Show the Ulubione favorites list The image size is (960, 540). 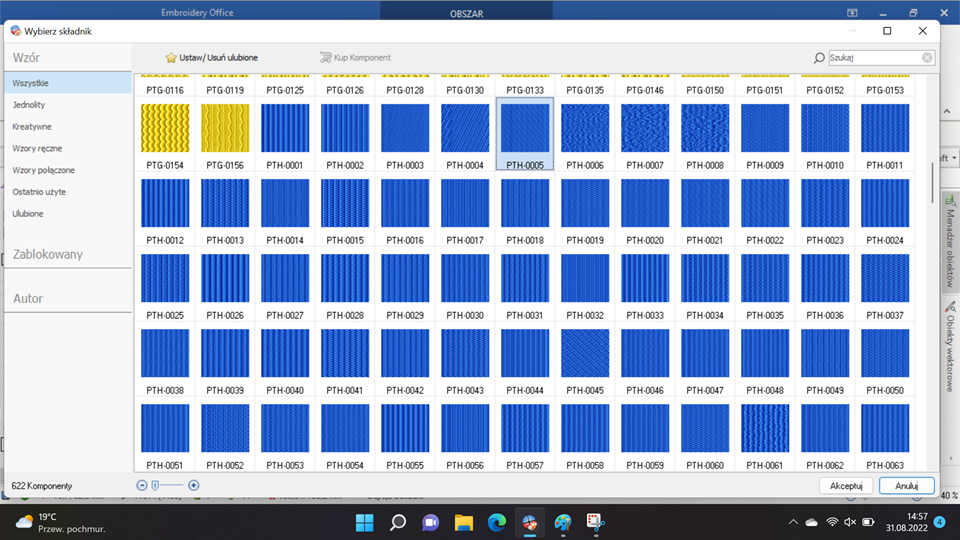pos(28,214)
